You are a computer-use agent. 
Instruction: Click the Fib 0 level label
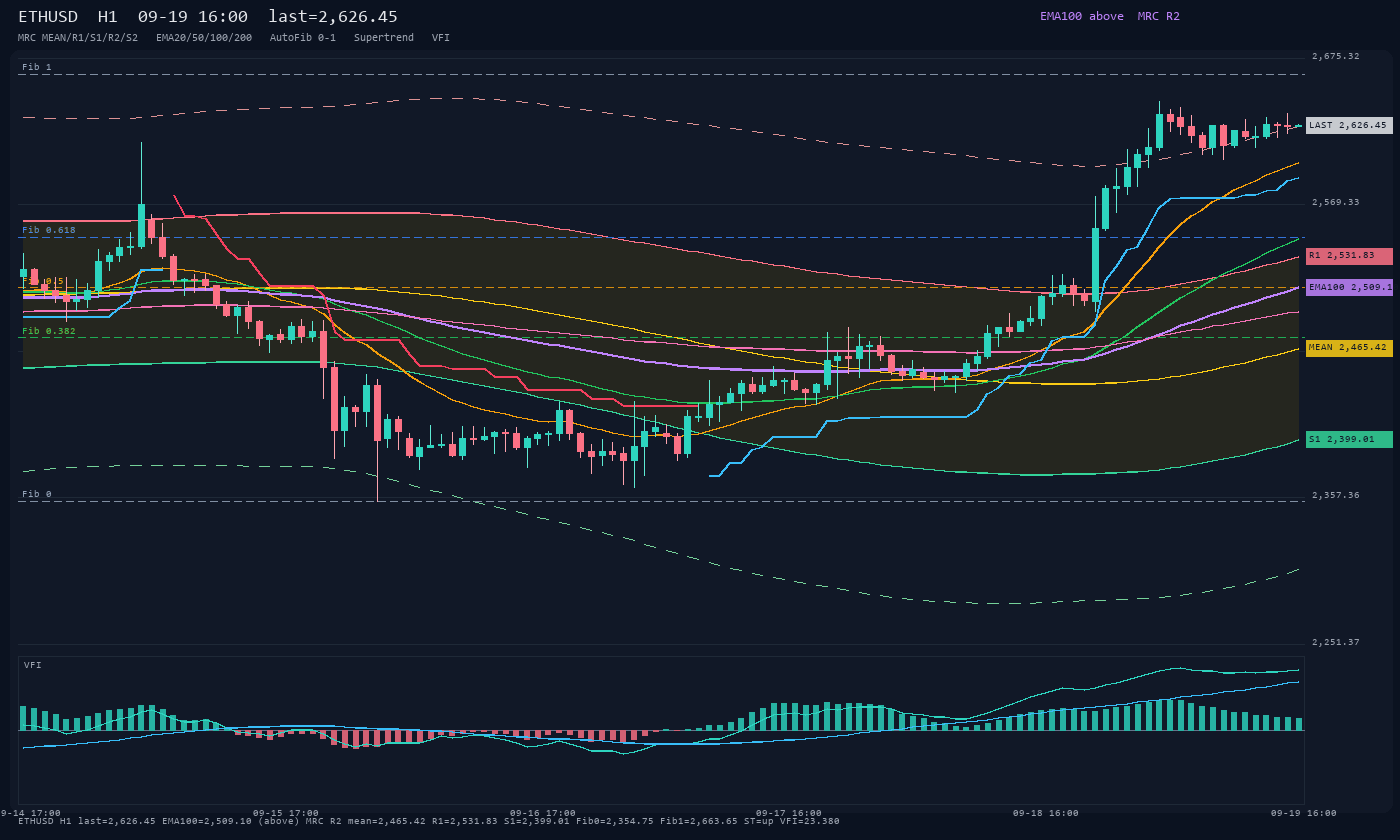37,494
